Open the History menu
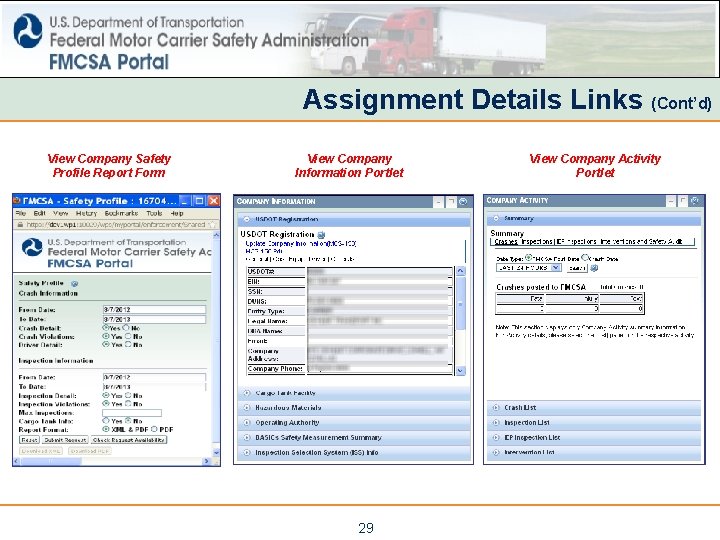720x540 pixels. (x=86, y=214)
